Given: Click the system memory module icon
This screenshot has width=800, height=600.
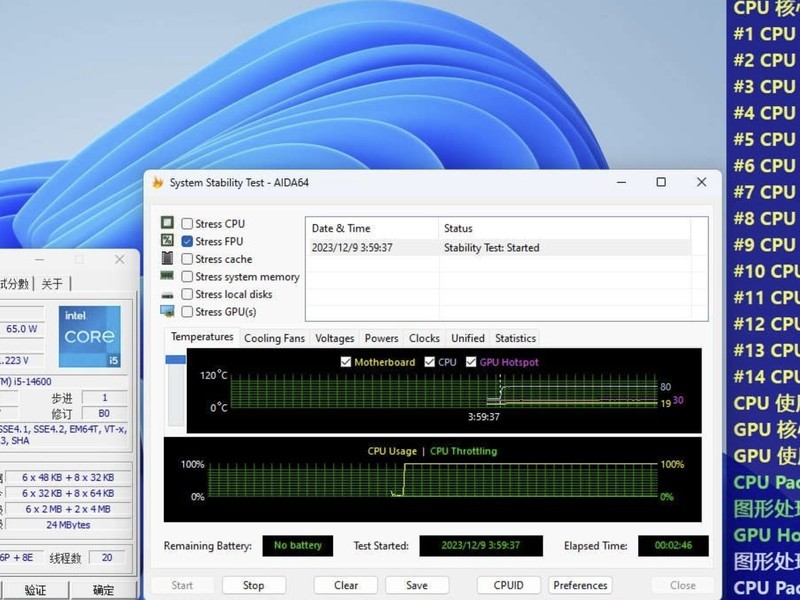Looking at the screenshot, I should (x=167, y=276).
